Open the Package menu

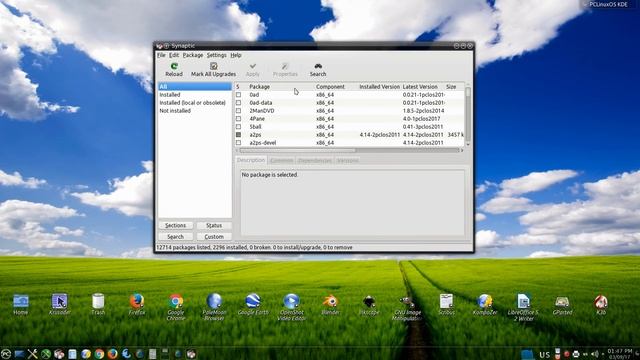pyautogui.click(x=193, y=55)
